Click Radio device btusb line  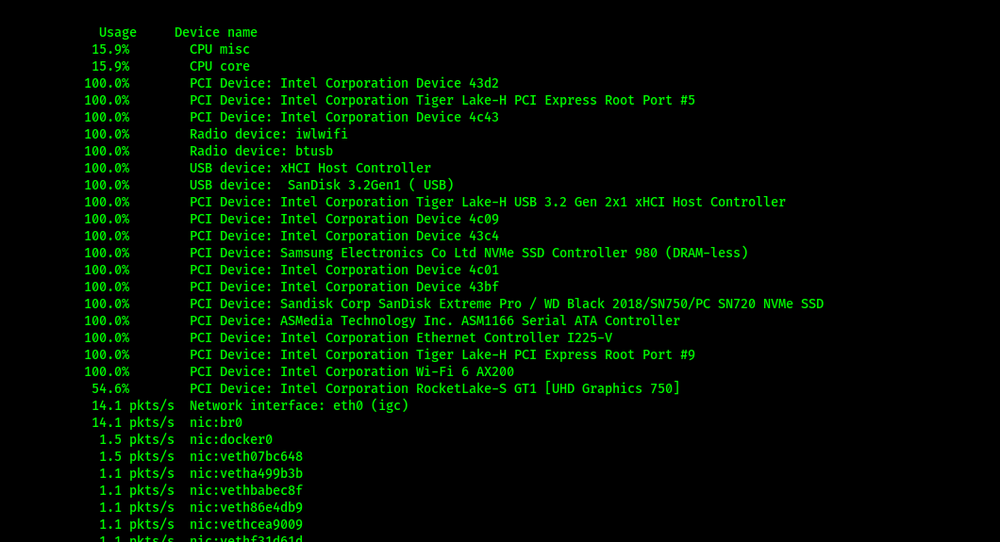[x=209, y=152]
